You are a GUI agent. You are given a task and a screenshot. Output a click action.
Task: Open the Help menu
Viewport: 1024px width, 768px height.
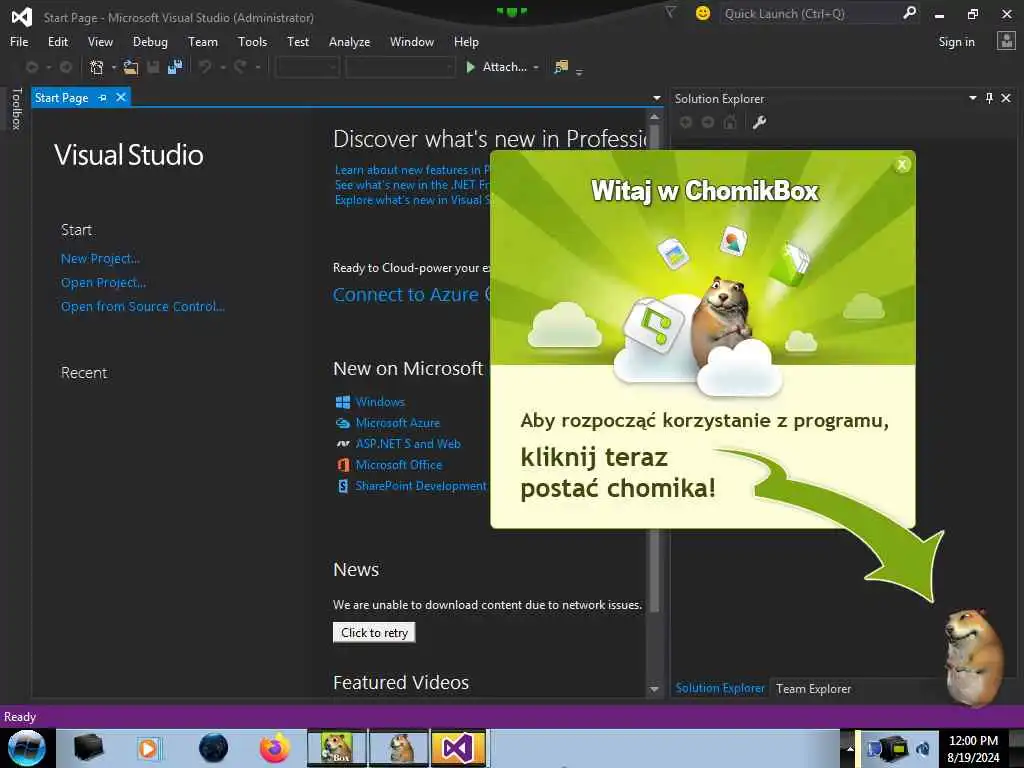[466, 42]
